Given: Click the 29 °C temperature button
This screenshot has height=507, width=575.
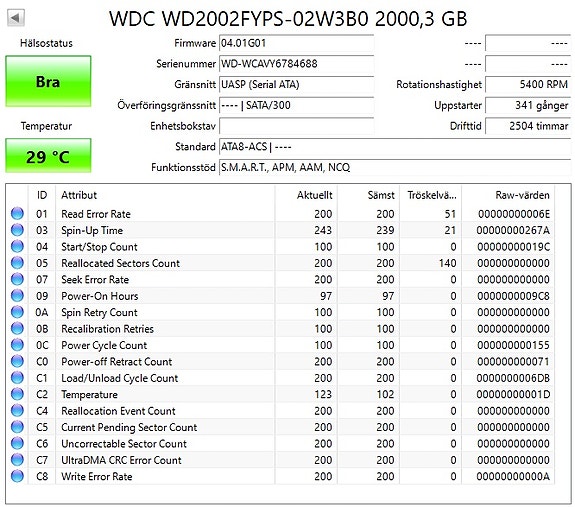Looking at the screenshot, I should (x=48, y=155).
